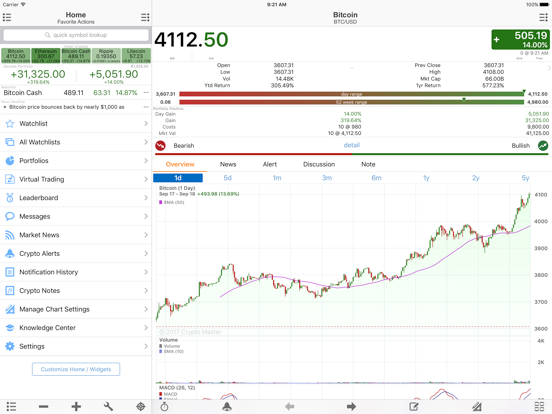Click the Notification History icon

10,272
